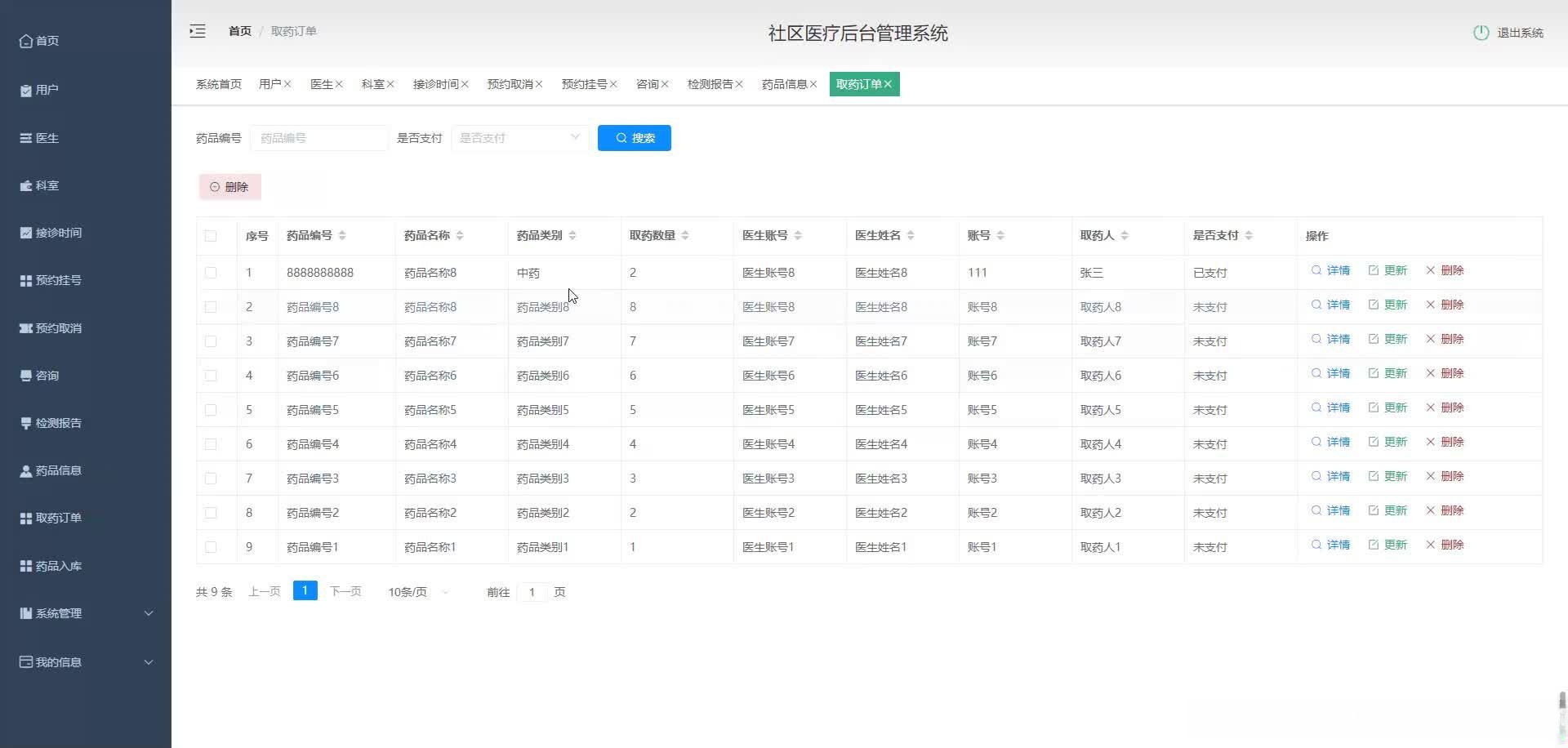Click the 前往 page number input field
The height and width of the screenshot is (748, 1568).
(532, 592)
